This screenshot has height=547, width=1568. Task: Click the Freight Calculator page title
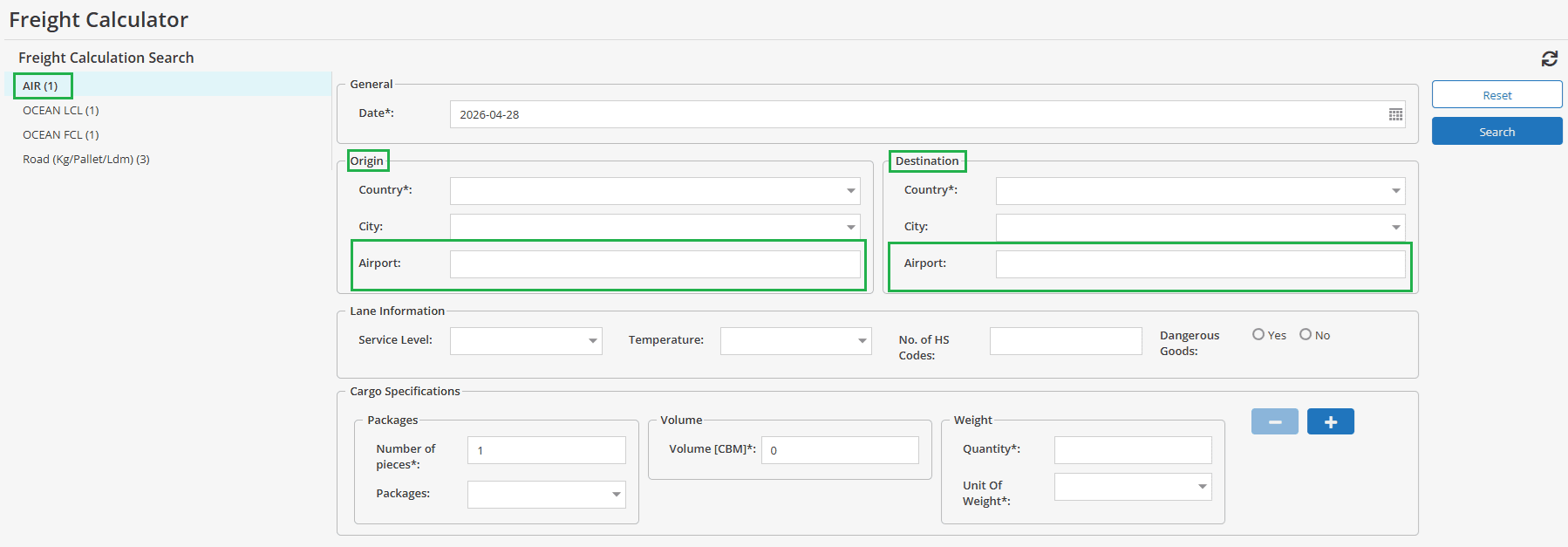tap(99, 19)
